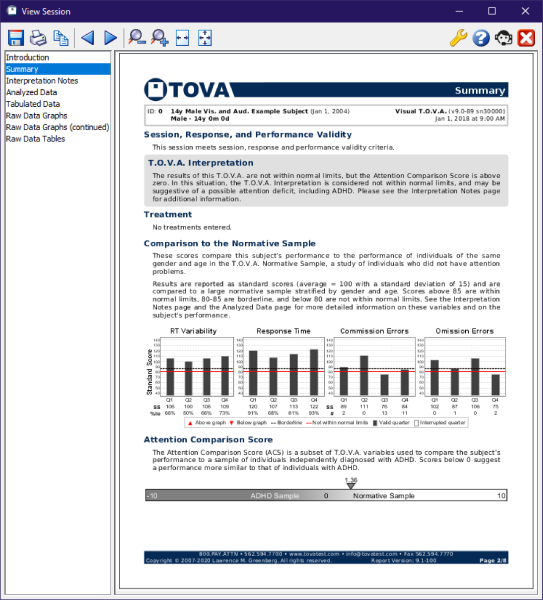The height and width of the screenshot is (600, 543).
Task: Open preferences with the wrench icon
Action: (458, 38)
